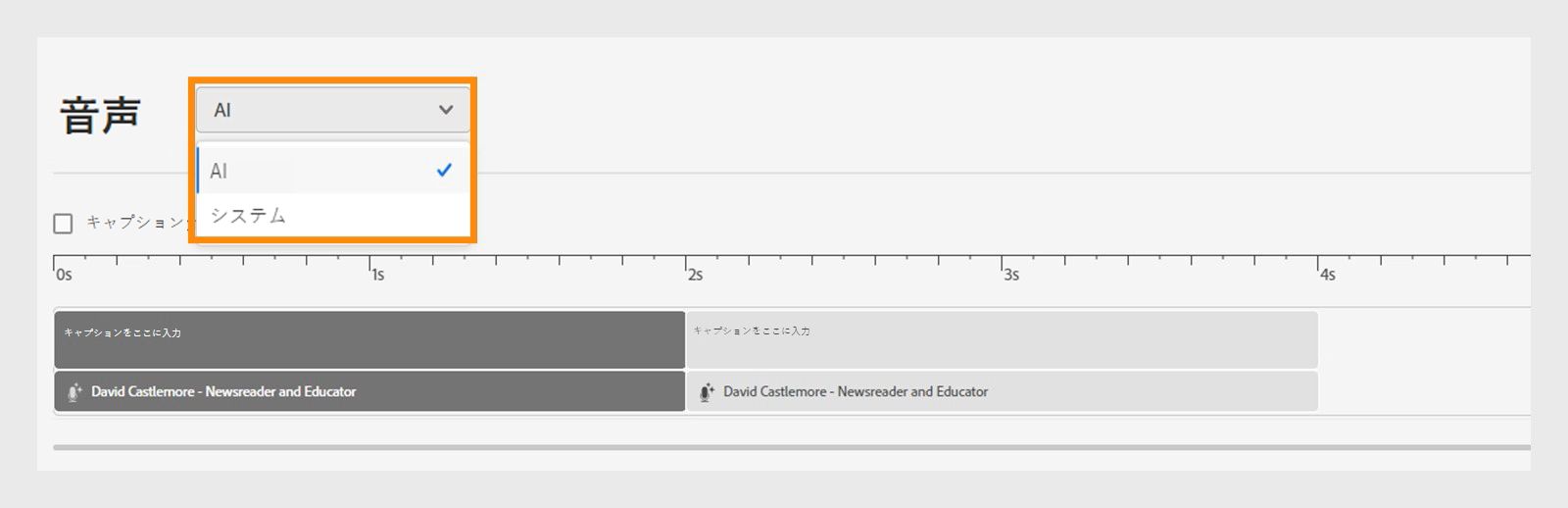The width and height of the screenshot is (1568, 508).
Task: Focus the second light-gray caption input field
Action: [x=1002, y=340]
